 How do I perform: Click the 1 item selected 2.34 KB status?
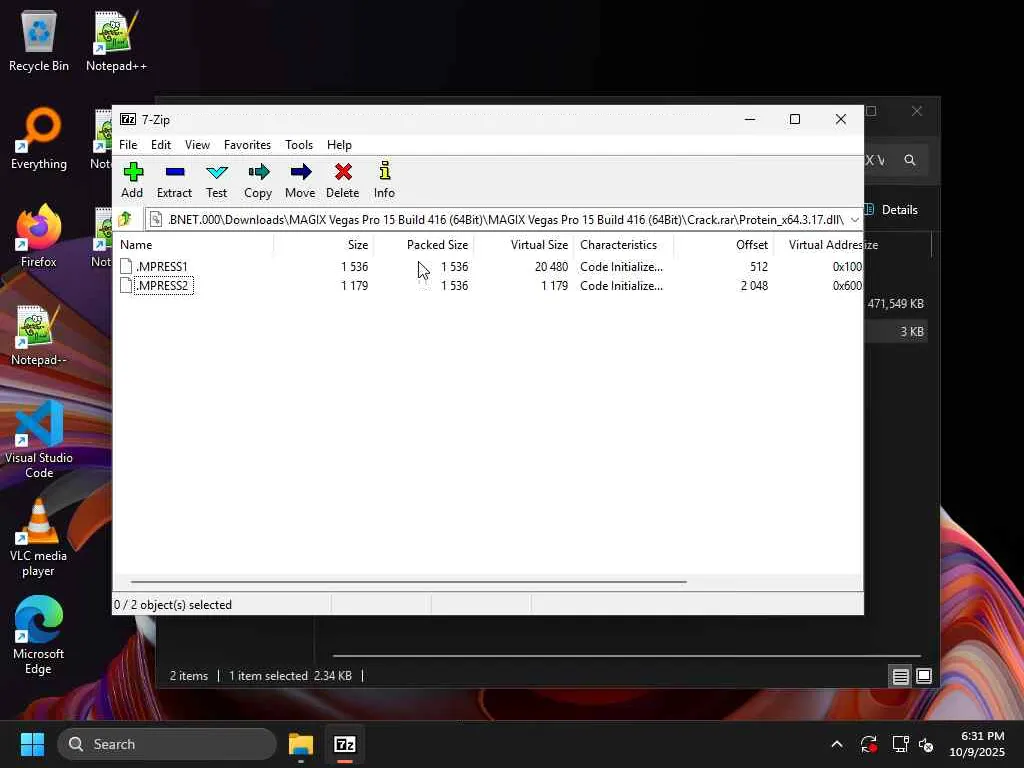(290, 676)
